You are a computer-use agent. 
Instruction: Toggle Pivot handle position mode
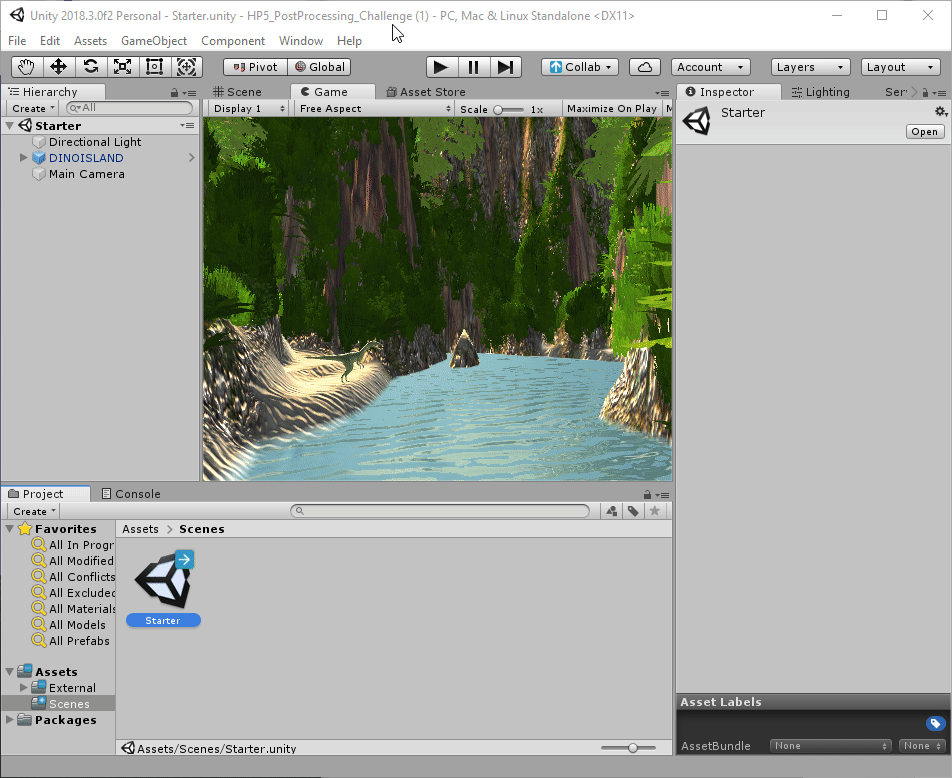(x=255, y=67)
